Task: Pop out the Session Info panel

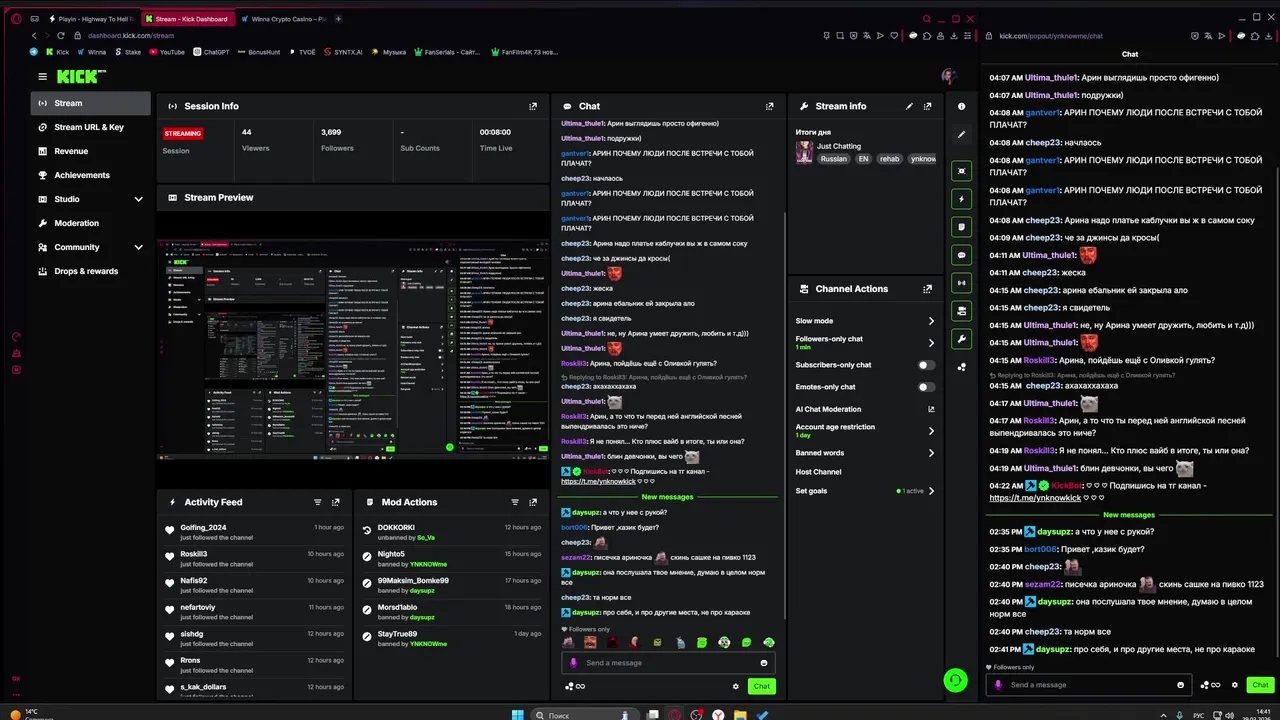Action: 533,106
